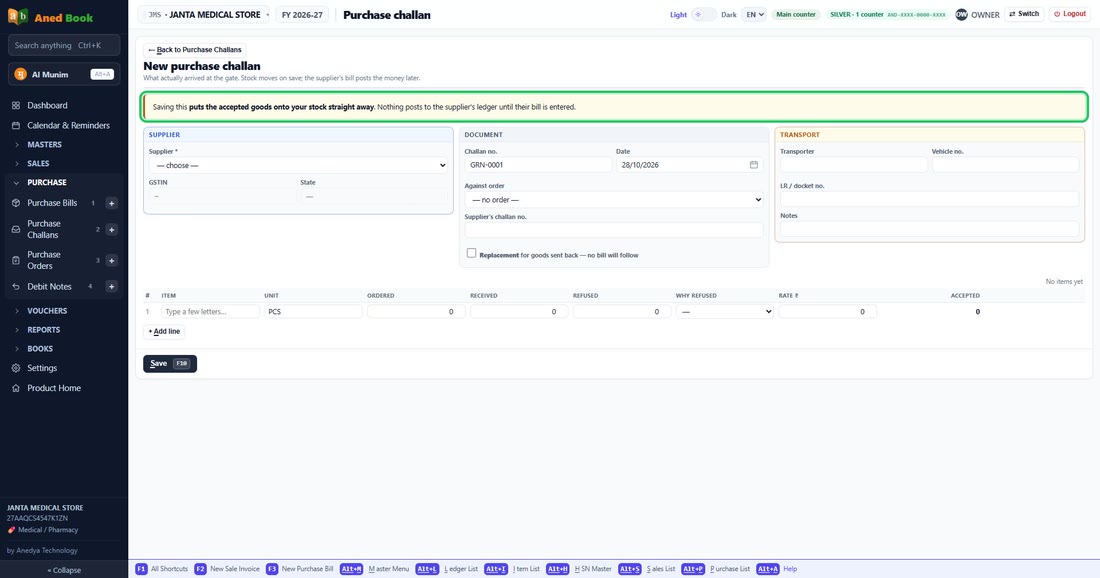The height and width of the screenshot is (578, 1100).
Task: Expand the BOOKS sidebar section
Action: [40, 349]
